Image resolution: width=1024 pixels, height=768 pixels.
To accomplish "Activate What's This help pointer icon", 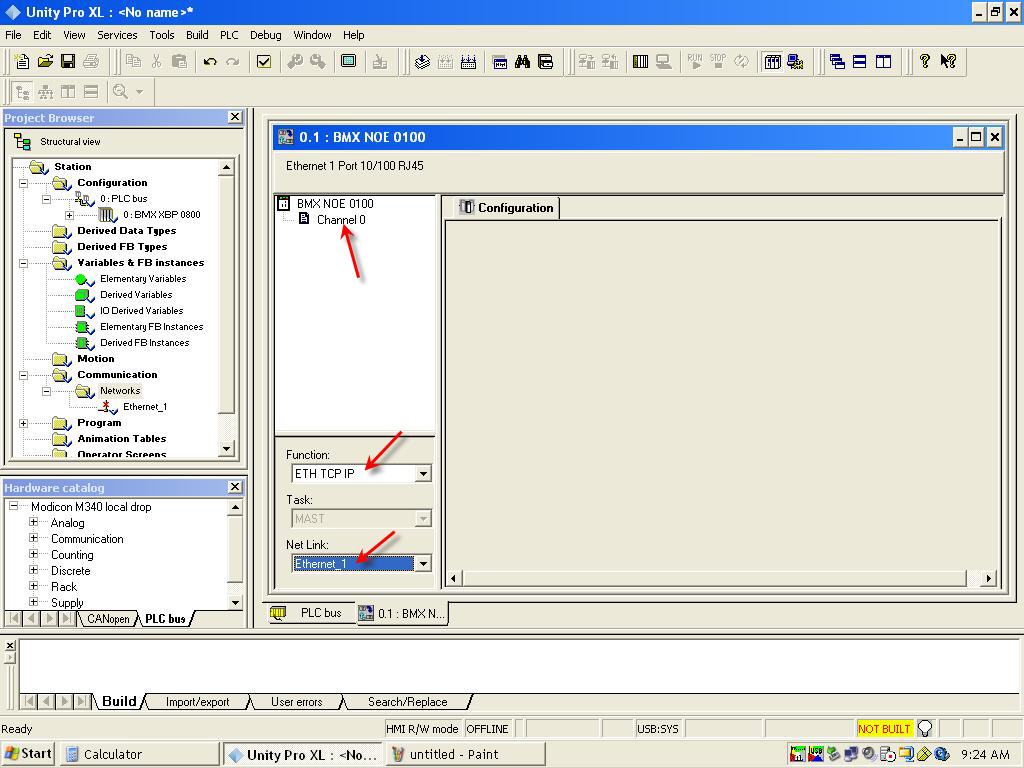I will click(x=948, y=61).
